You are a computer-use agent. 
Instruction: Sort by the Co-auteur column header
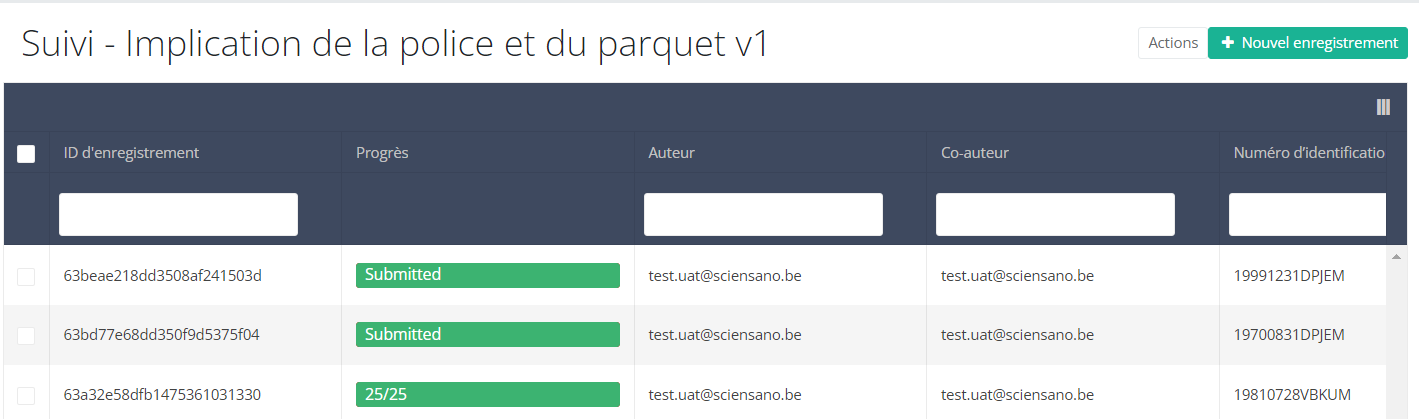[x=975, y=153]
